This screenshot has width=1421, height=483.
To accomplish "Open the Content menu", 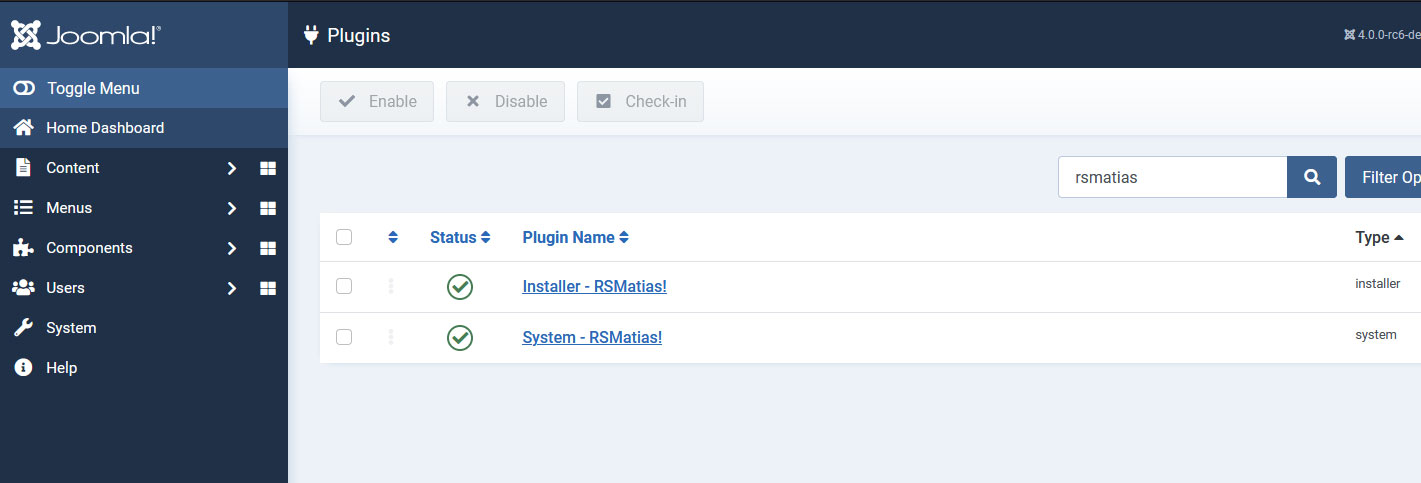I will tap(73, 168).
